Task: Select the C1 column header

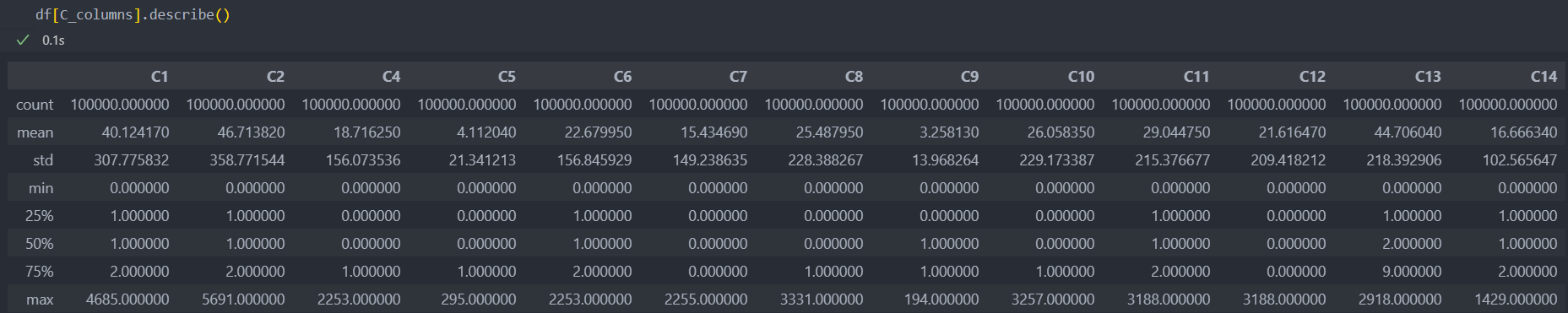Action: [x=160, y=77]
